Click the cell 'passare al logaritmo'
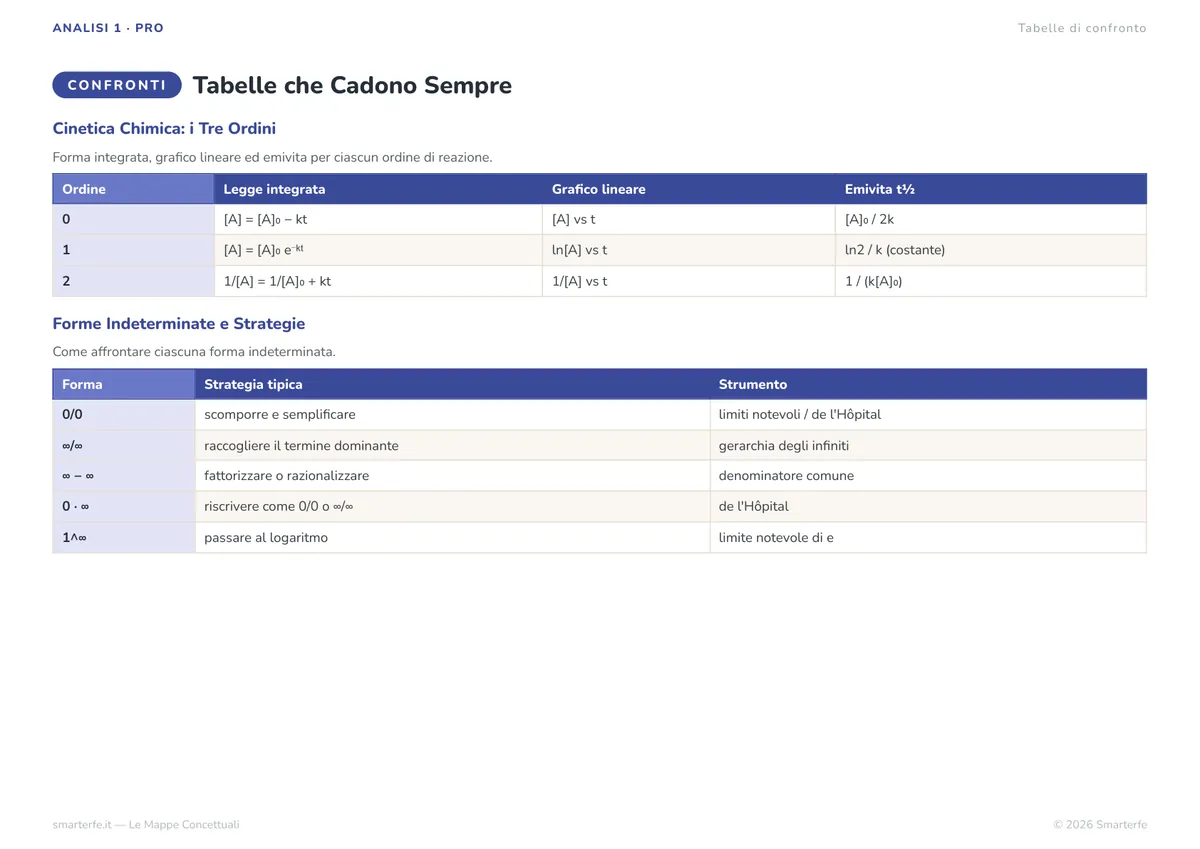 (452, 538)
